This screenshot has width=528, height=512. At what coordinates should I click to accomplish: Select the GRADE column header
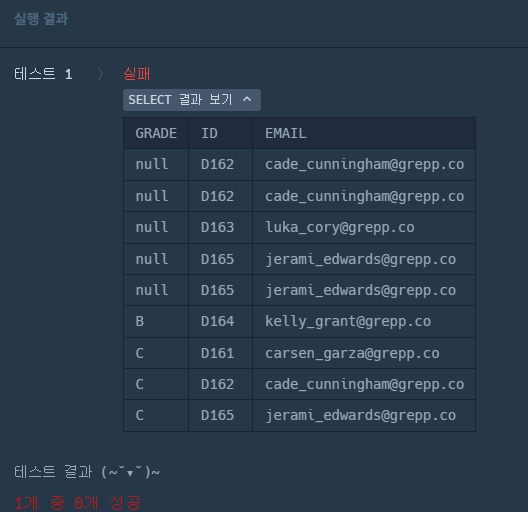coord(156,133)
